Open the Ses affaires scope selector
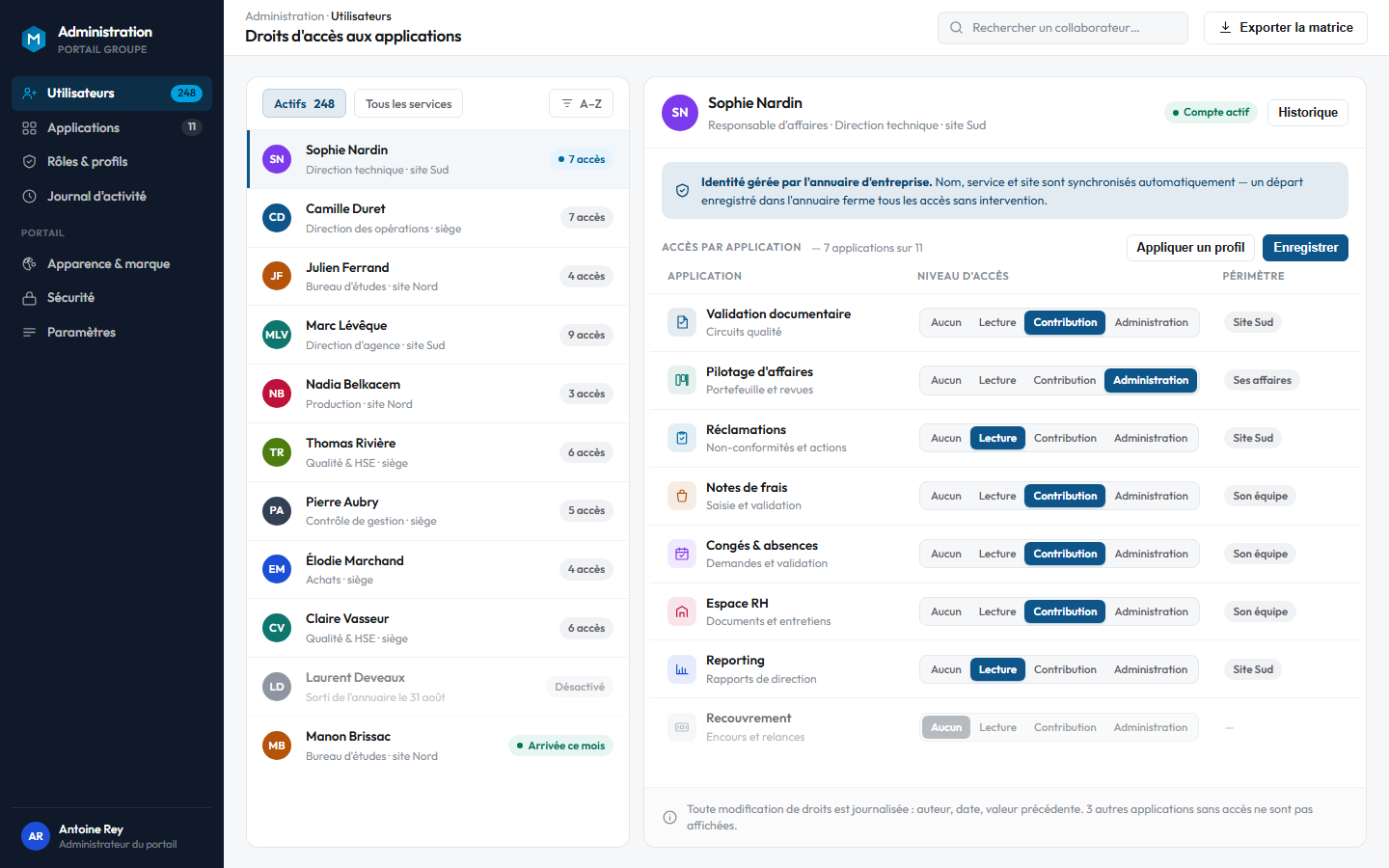This screenshot has height=868, width=1389. click(x=1262, y=380)
